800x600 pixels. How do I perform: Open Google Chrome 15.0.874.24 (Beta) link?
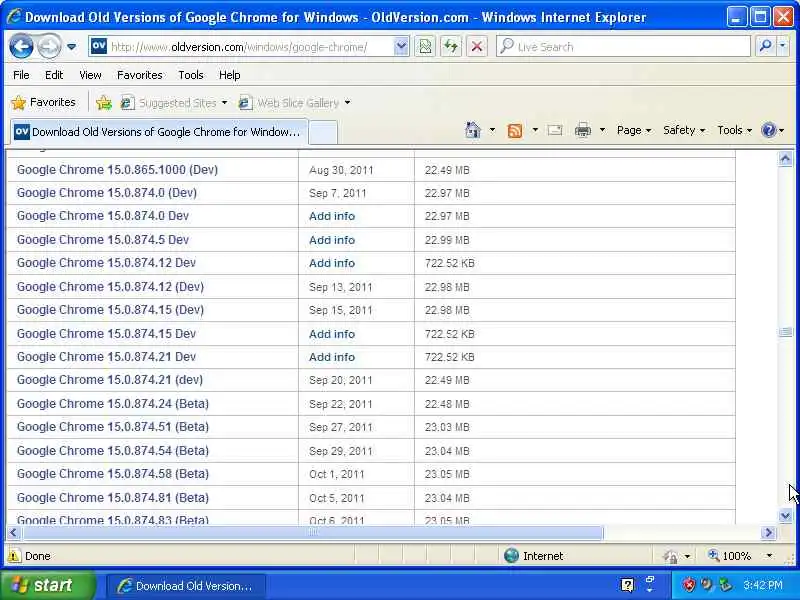pos(113,404)
